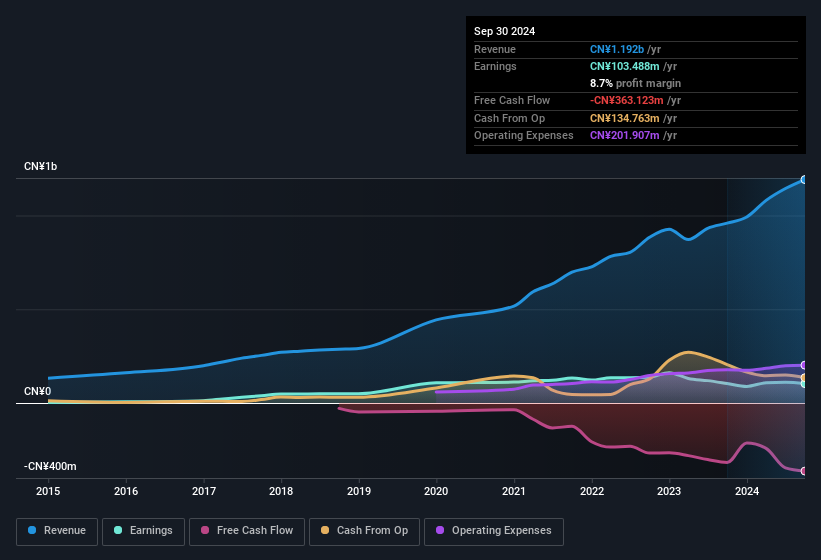Screen dimensions: 821x560
Task: Click the Sep 30 2024 tooltip date
Action: tap(504, 31)
